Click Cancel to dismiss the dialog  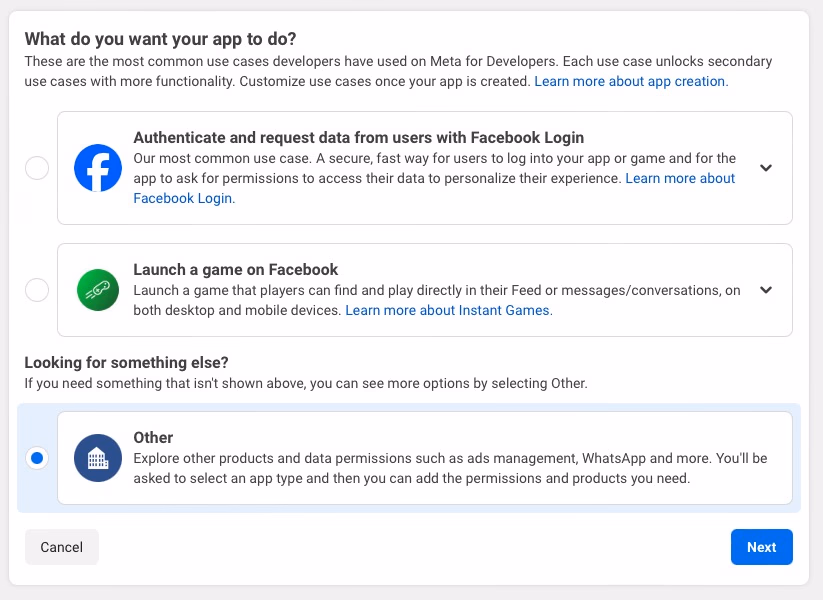click(61, 547)
